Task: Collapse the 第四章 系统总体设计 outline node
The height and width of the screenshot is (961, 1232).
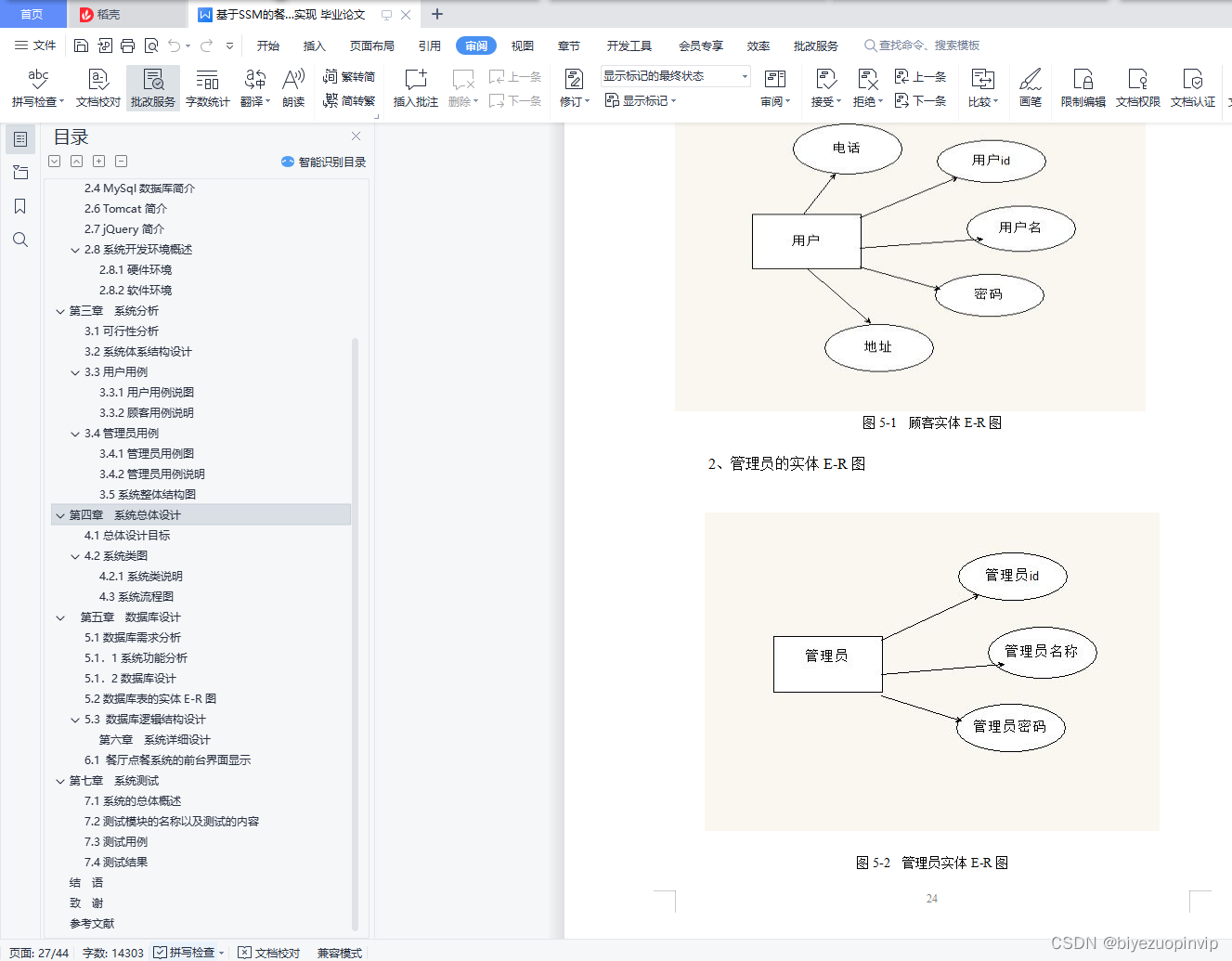Action: pyautogui.click(x=60, y=515)
